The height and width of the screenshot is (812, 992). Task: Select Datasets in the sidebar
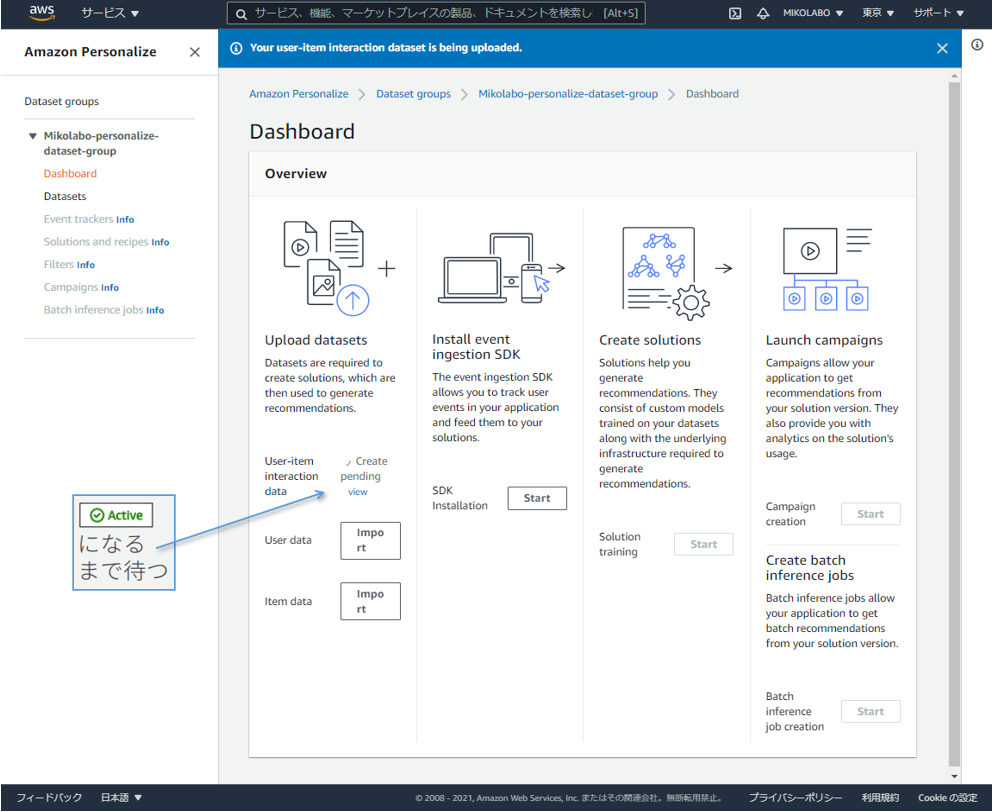pos(65,196)
